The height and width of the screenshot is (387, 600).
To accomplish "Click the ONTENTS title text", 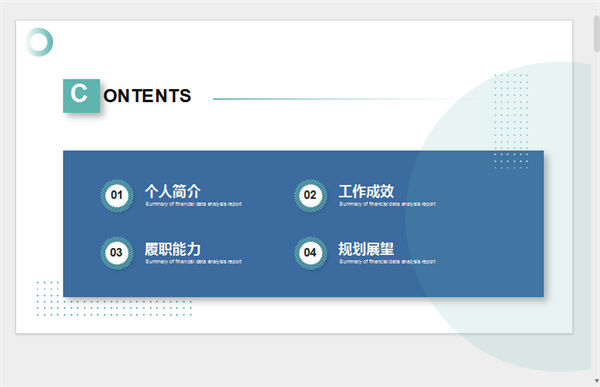I will point(147,96).
